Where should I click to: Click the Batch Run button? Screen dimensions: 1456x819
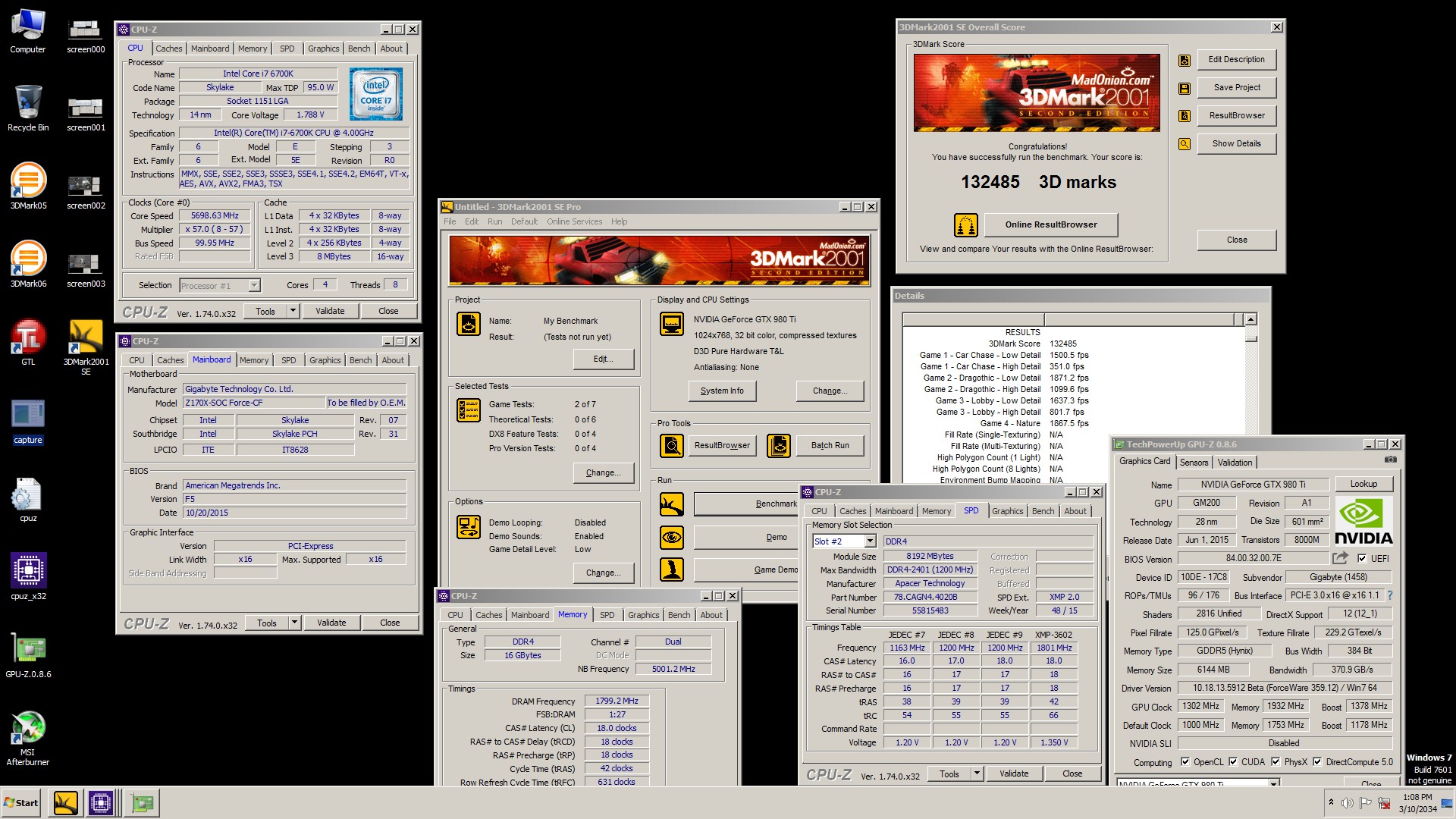pos(830,446)
